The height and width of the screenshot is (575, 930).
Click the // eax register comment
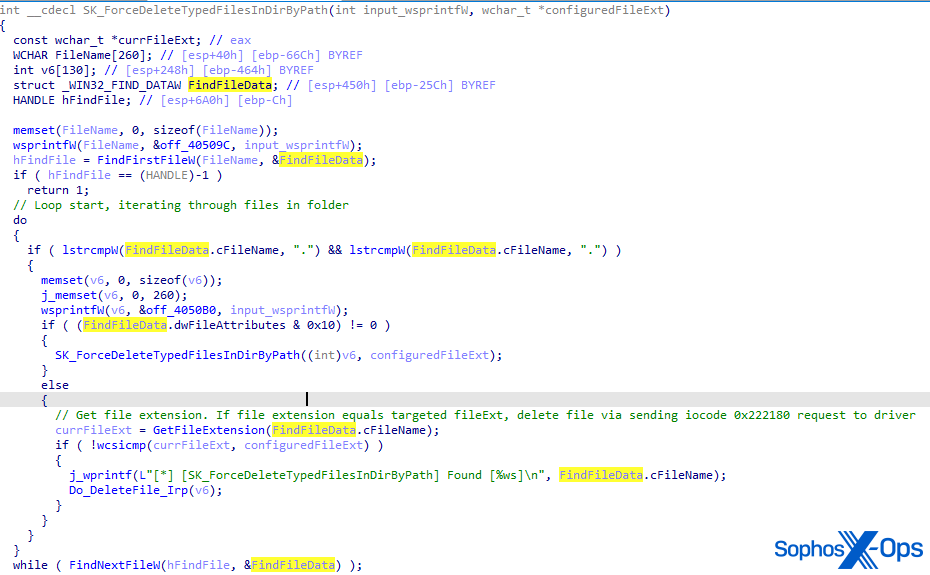click(230, 40)
